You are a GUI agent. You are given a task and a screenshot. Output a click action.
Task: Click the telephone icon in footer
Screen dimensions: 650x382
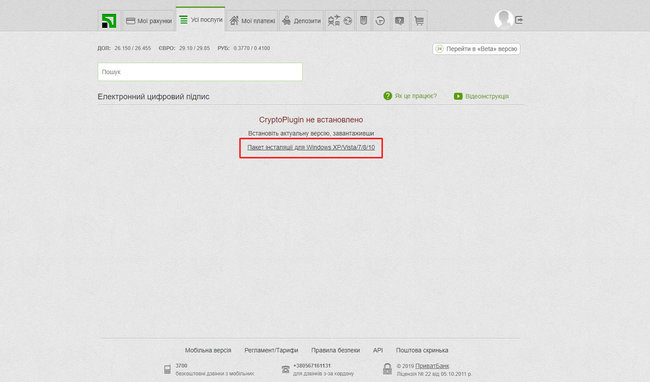[285, 369]
